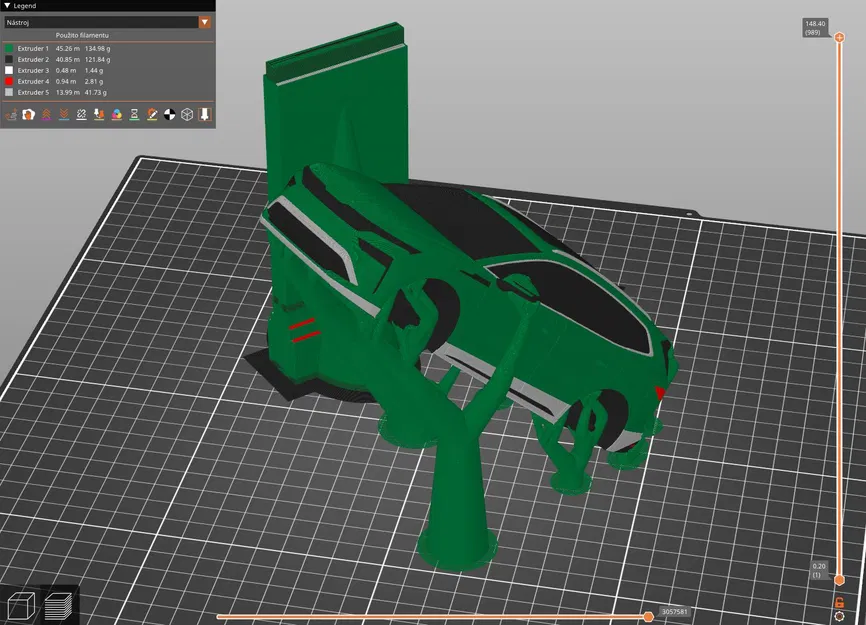
Task: Click the bottom thumb of vertical layer slider
Action: pyautogui.click(x=839, y=580)
